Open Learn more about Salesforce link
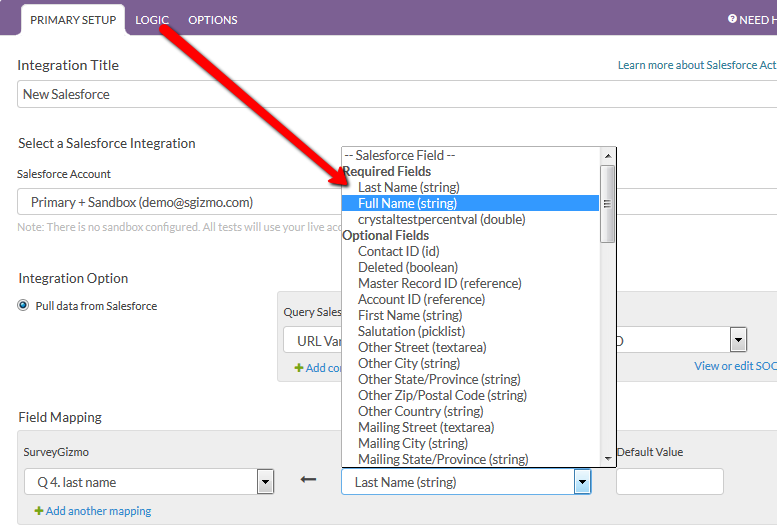This screenshot has height=527, width=777. point(696,65)
